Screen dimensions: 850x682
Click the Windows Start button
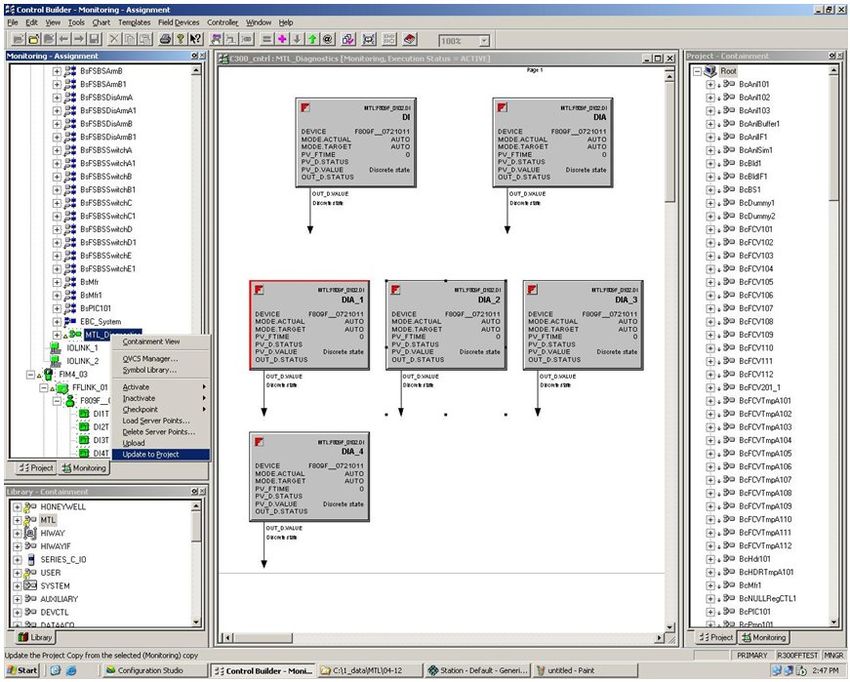coord(22,671)
